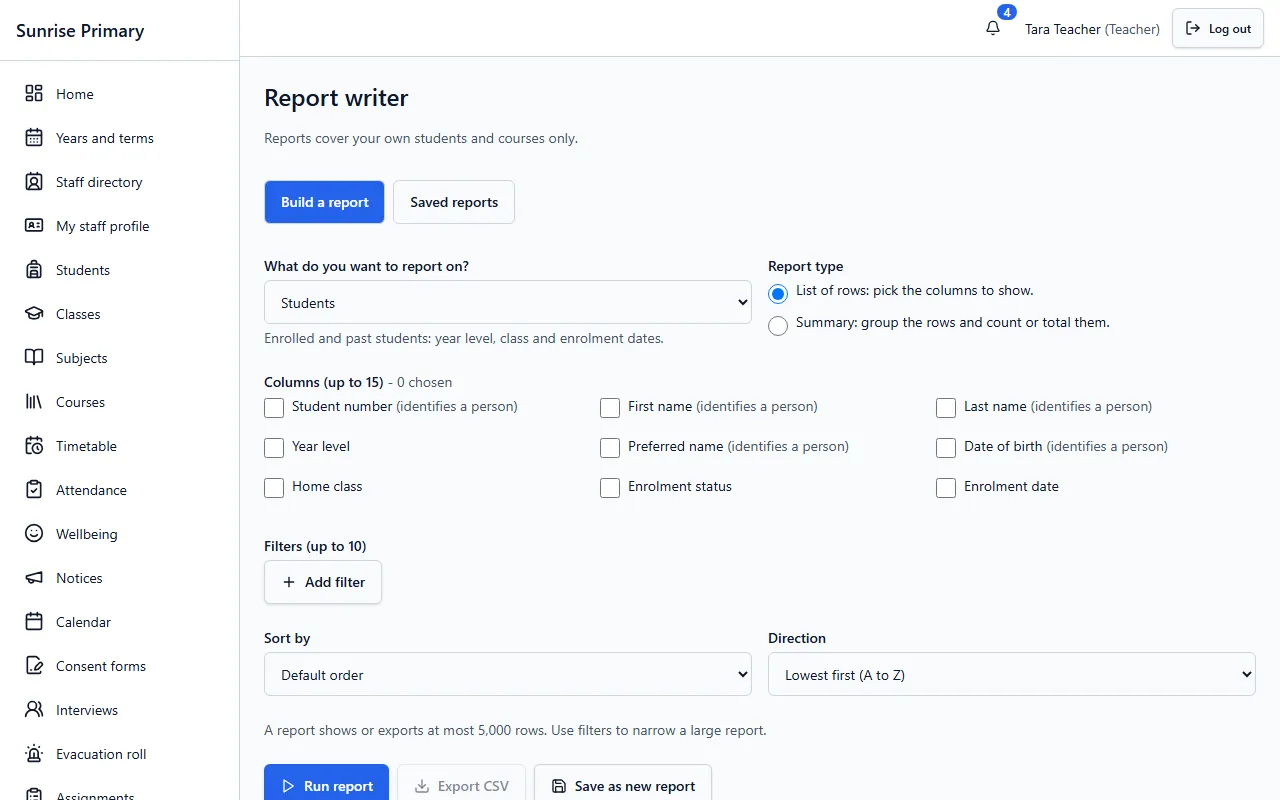The width and height of the screenshot is (1280, 800).
Task: Click the Add filter button
Action: [x=323, y=582]
